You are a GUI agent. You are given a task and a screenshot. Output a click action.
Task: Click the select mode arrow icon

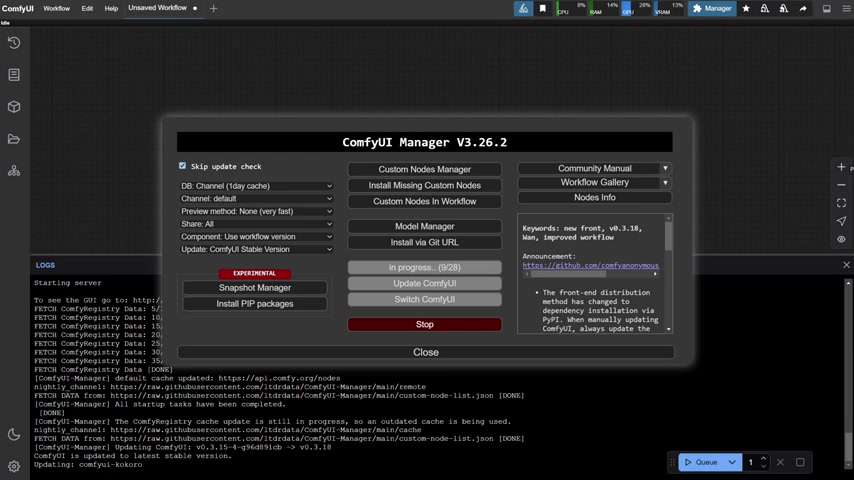[x=841, y=221]
